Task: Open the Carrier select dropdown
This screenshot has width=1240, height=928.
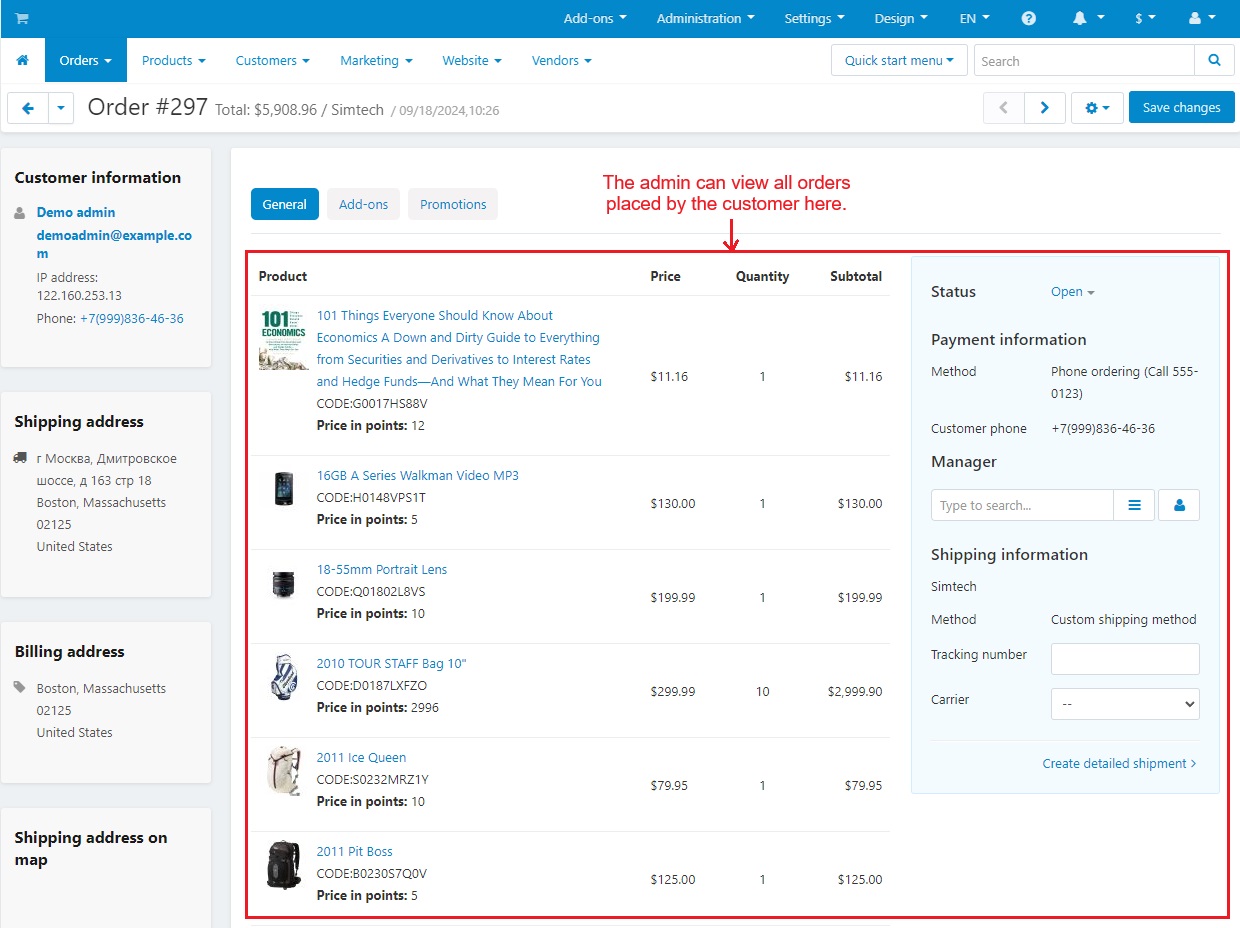Action: click(x=1125, y=704)
